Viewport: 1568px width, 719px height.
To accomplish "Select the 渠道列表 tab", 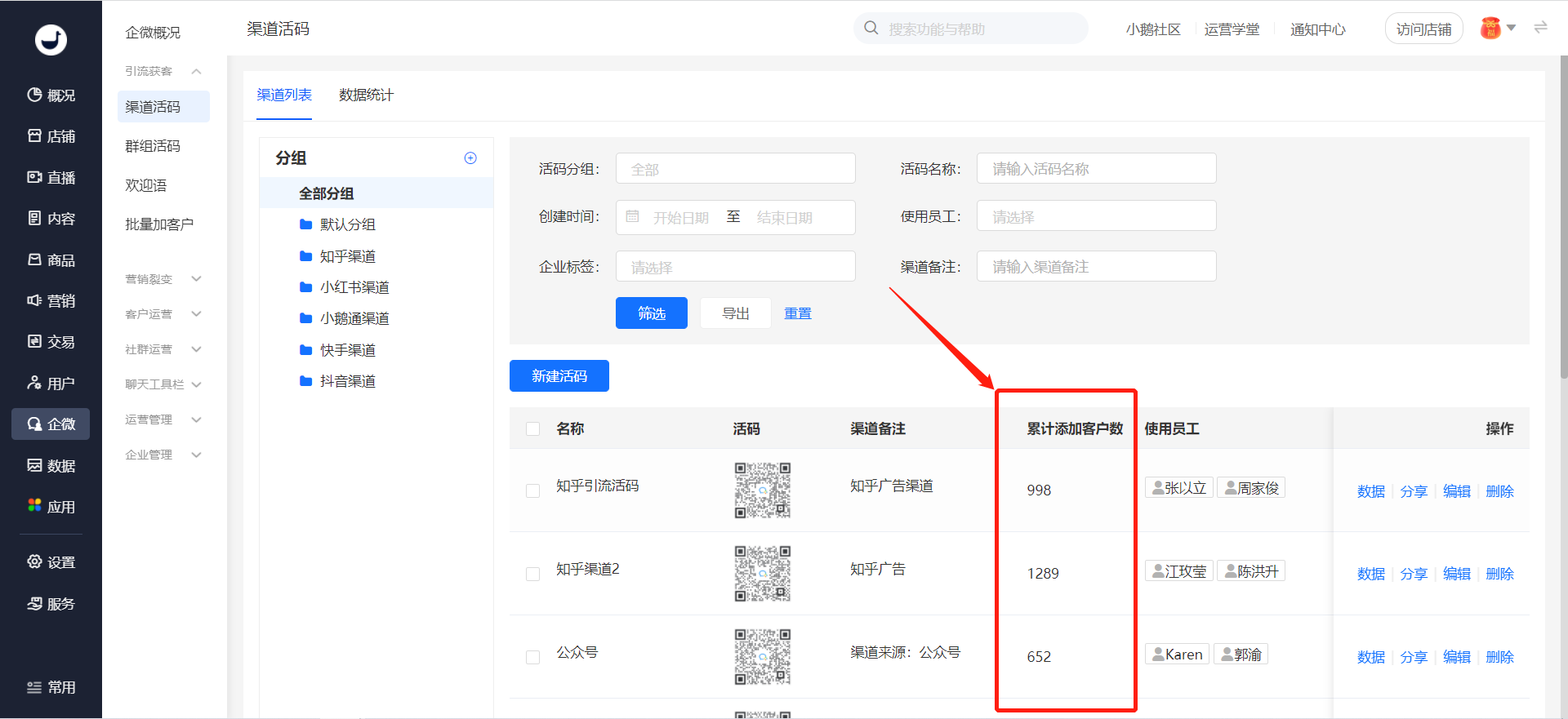I will 284,95.
